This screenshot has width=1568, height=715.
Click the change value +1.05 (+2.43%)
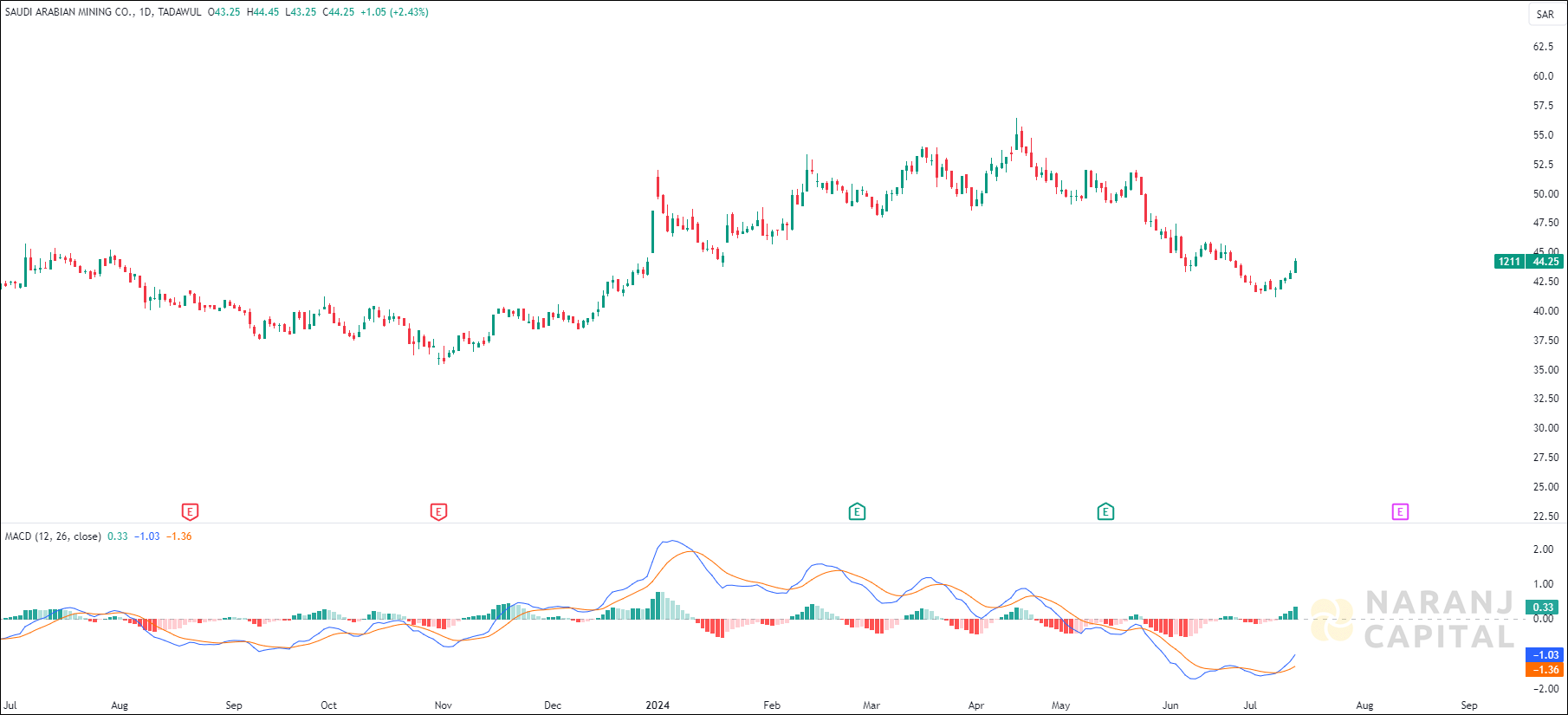(394, 12)
